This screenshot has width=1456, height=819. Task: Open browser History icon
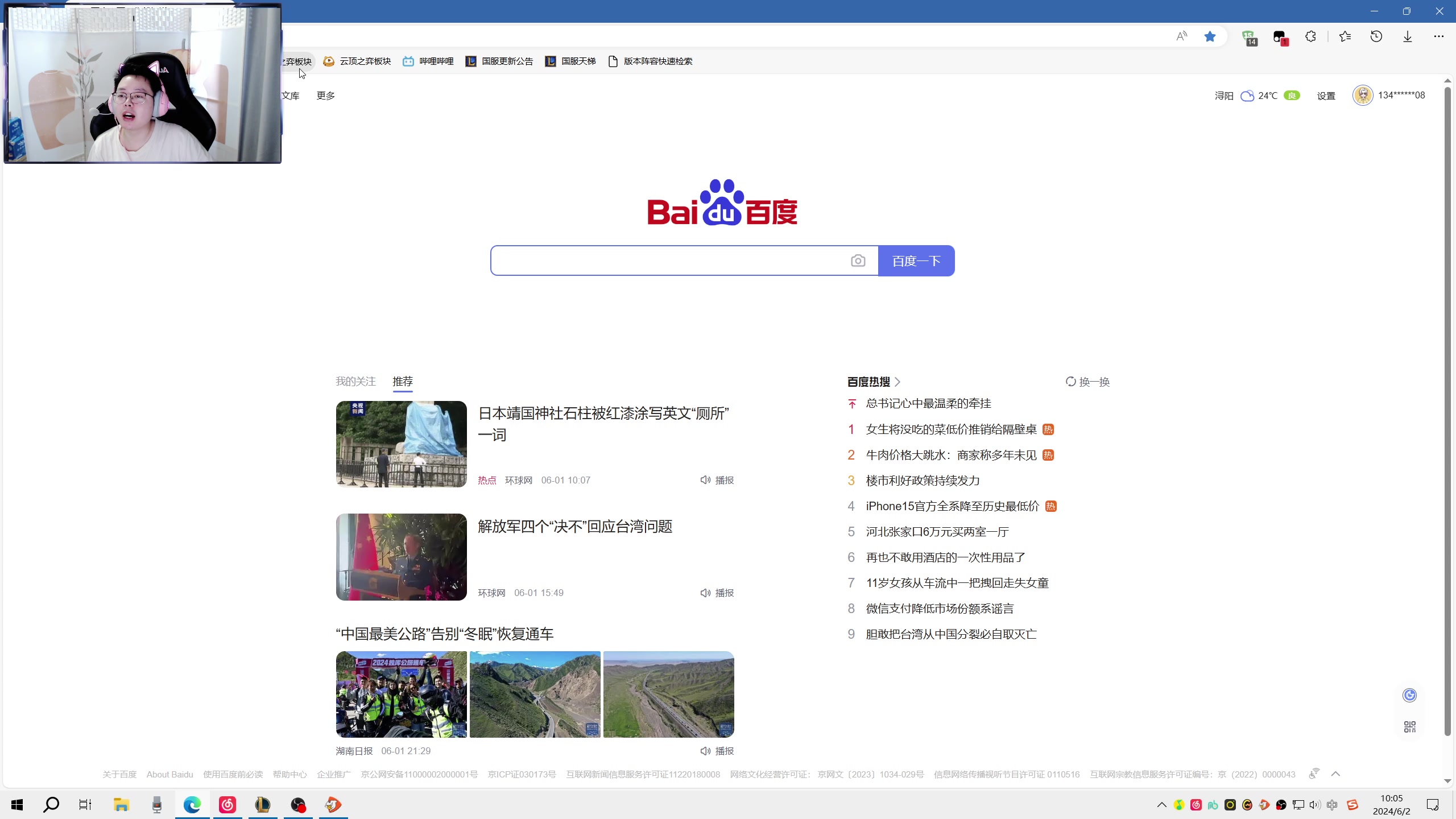coord(1376,36)
